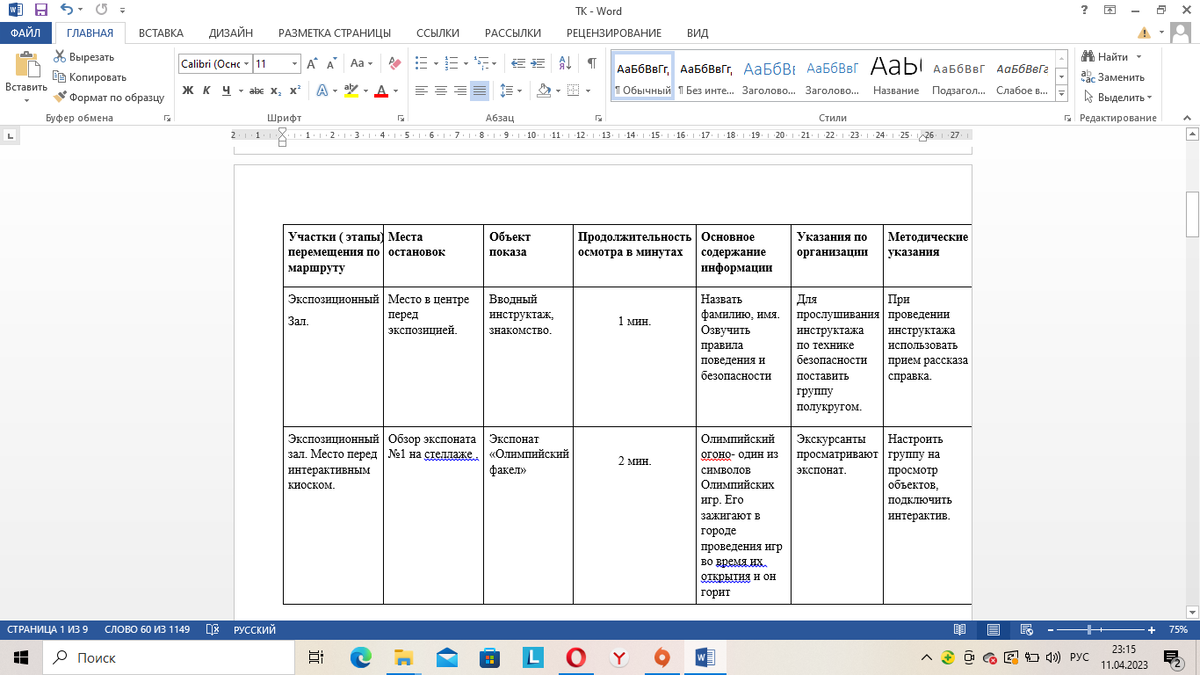Switch to read mode view
The height and width of the screenshot is (675, 1200).
[960, 630]
